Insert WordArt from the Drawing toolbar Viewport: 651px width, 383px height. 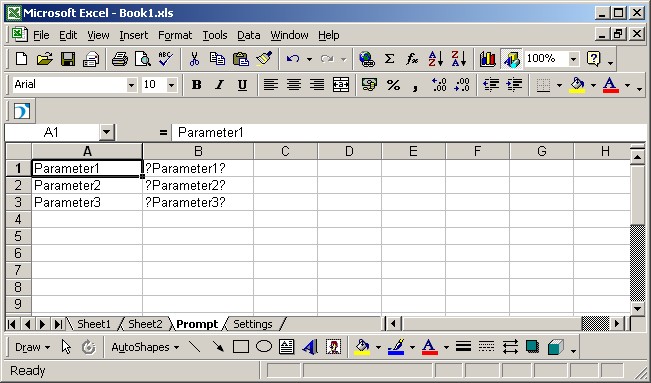click(x=310, y=346)
